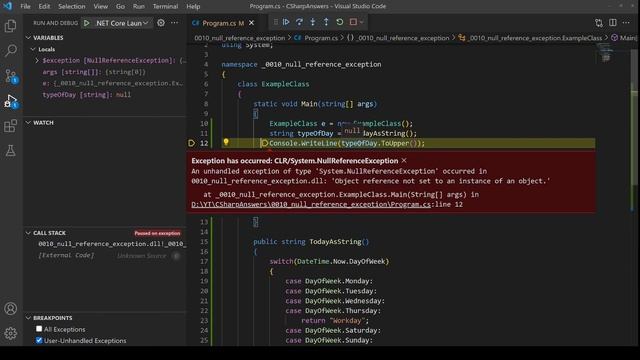Open the Manage gear at bottom left
Image resolution: width=640 pixels, height=360 pixels.
10,333
